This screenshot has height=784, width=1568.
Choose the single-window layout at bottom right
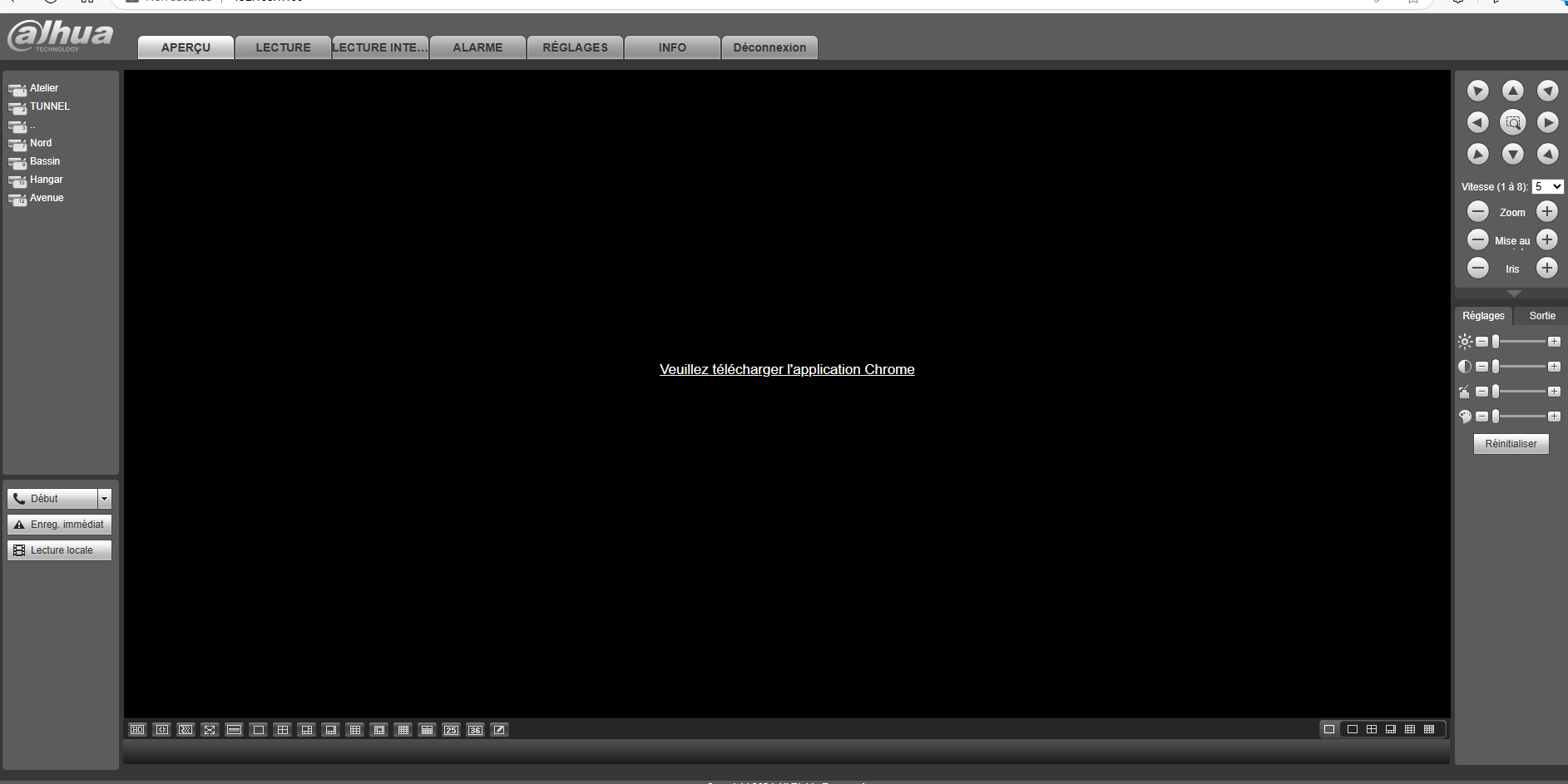point(1353,729)
